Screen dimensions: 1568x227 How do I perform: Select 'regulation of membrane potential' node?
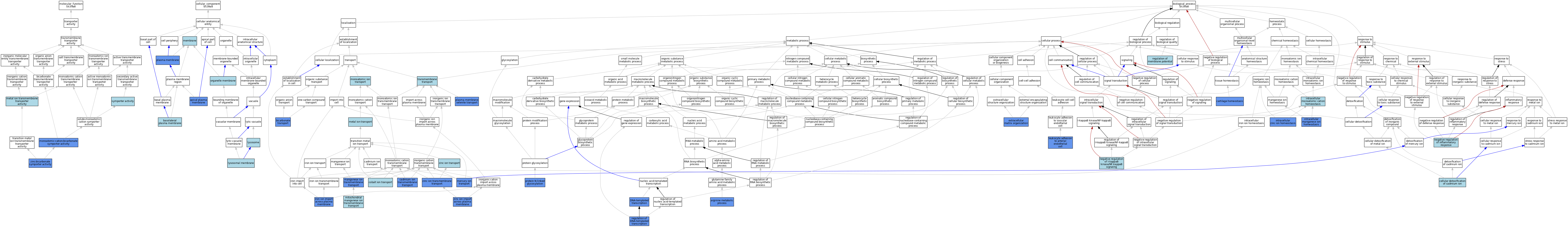[x=1160, y=60]
